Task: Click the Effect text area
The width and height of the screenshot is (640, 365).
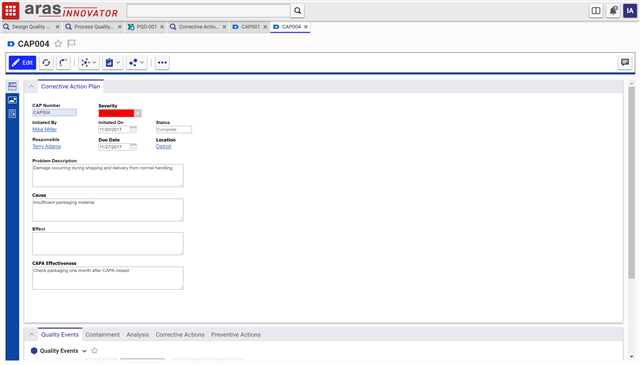Action: 108,244
